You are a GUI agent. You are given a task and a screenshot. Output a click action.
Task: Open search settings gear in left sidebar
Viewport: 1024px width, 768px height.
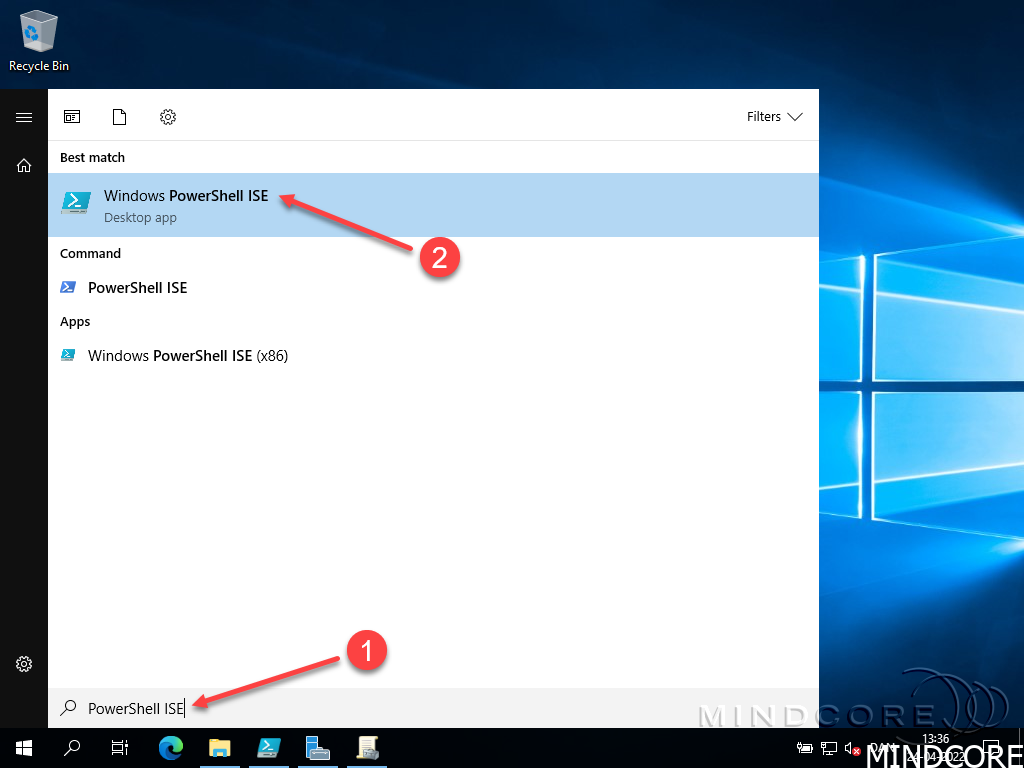[x=24, y=664]
